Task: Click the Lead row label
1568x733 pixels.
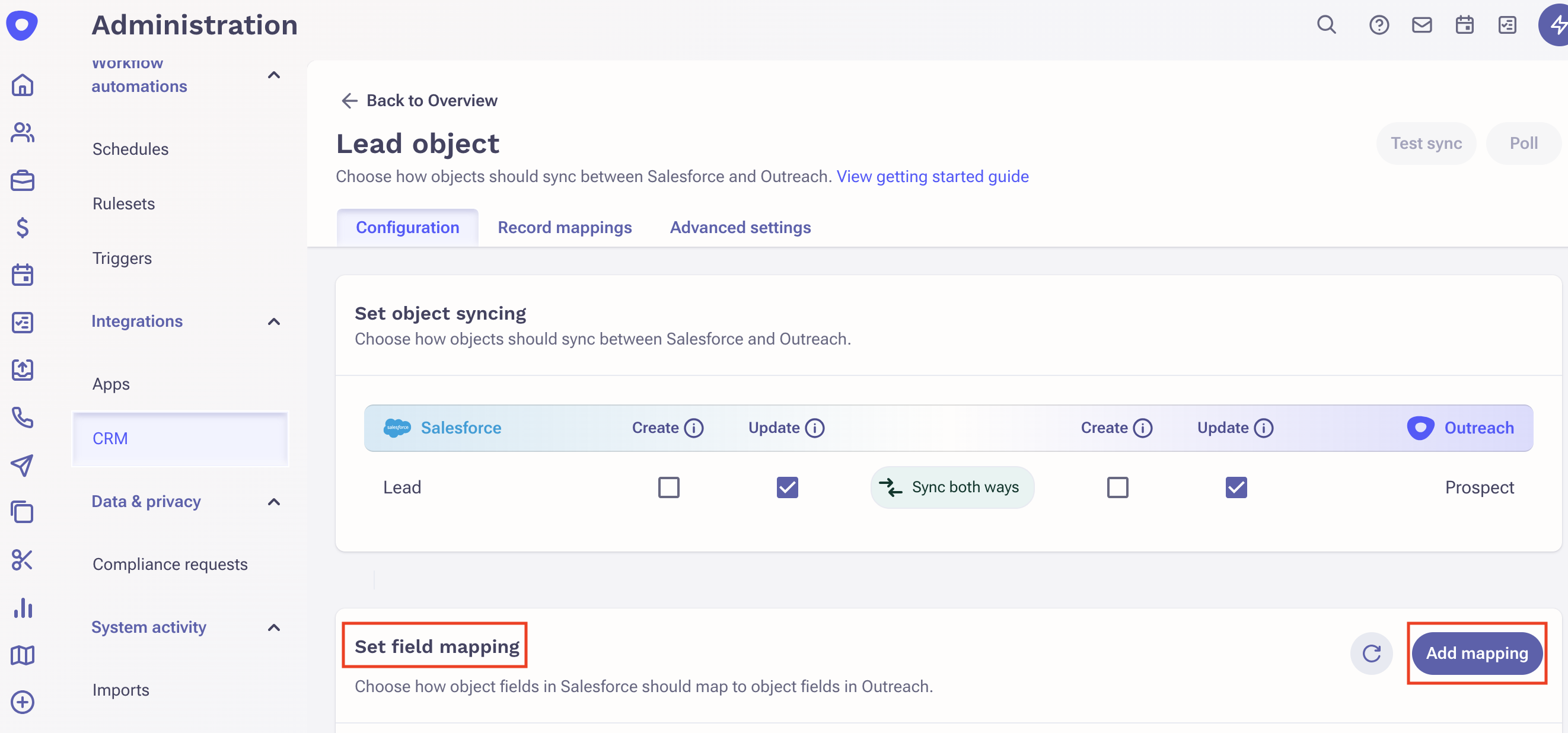Action: 401,487
